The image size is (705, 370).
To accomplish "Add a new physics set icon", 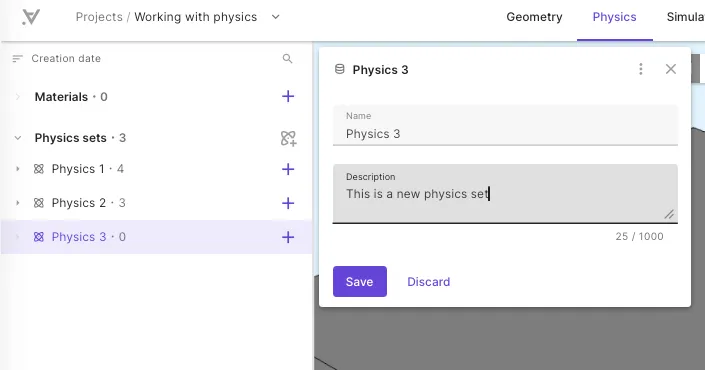I will pyautogui.click(x=288, y=138).
